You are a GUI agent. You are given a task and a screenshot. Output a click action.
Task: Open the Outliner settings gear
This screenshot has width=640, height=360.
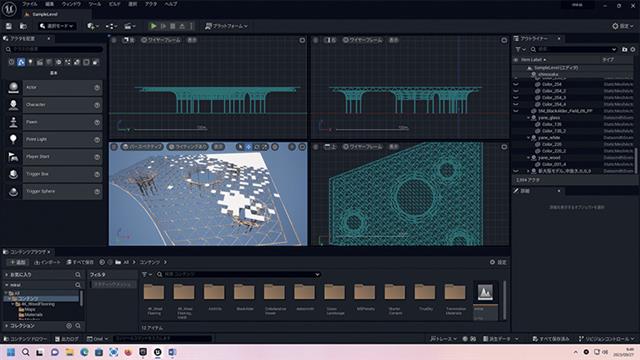coord(633,49)
